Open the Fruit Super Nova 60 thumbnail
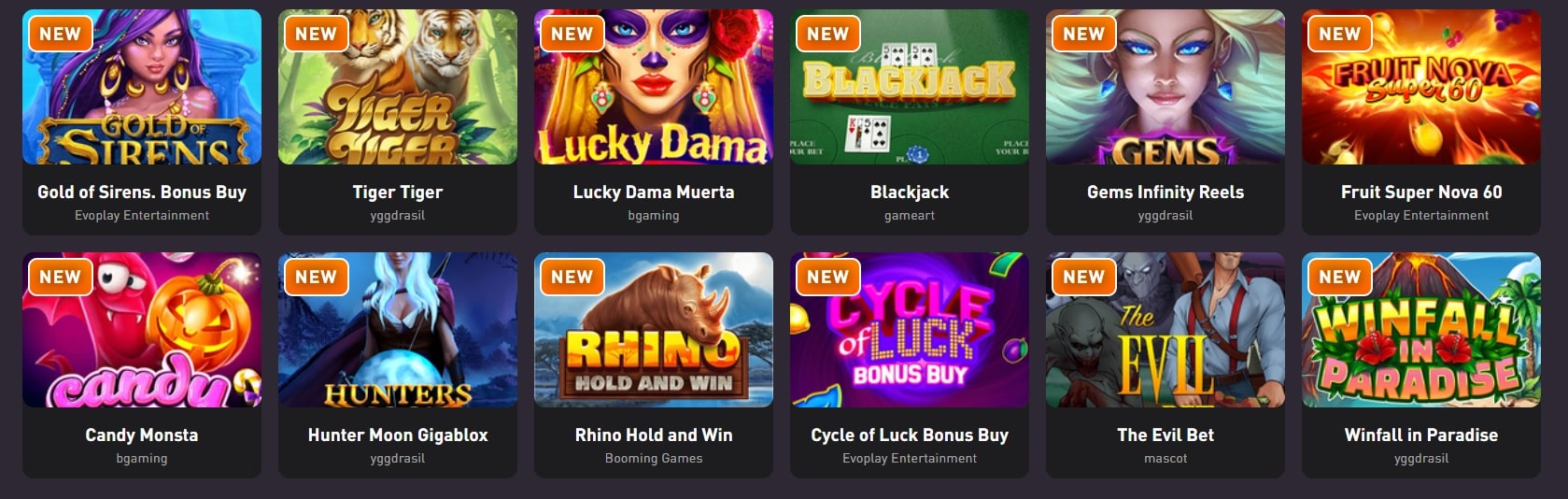The width and height of the screenshot is (1568, 499). [1421, 87]
